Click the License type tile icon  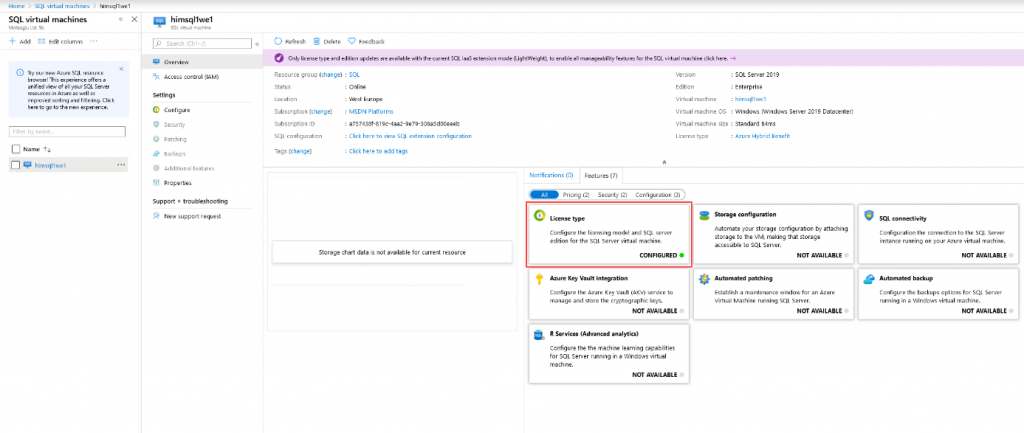(x=539, y=215)
